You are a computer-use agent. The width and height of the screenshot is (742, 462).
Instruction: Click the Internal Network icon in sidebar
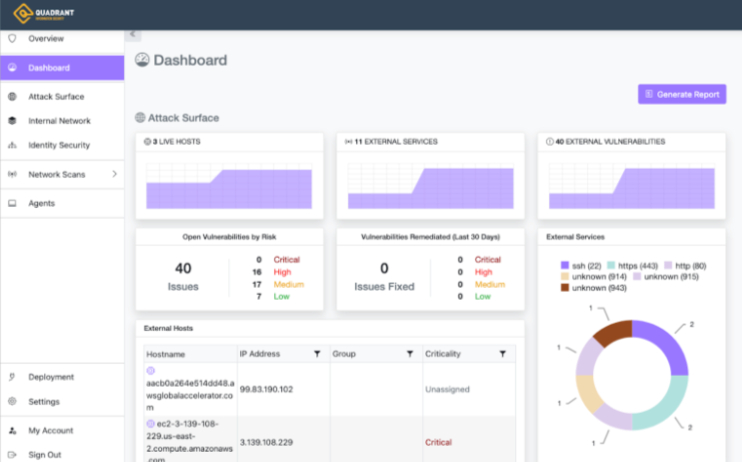pyautogui.click(x=12, y=121)
